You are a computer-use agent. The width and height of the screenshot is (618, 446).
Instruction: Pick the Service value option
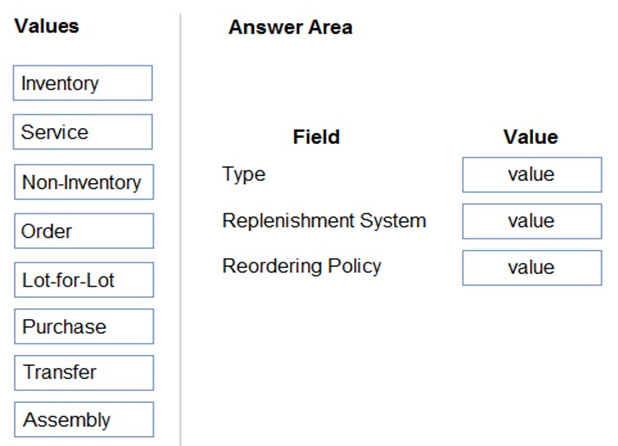[x=82, y=132]
